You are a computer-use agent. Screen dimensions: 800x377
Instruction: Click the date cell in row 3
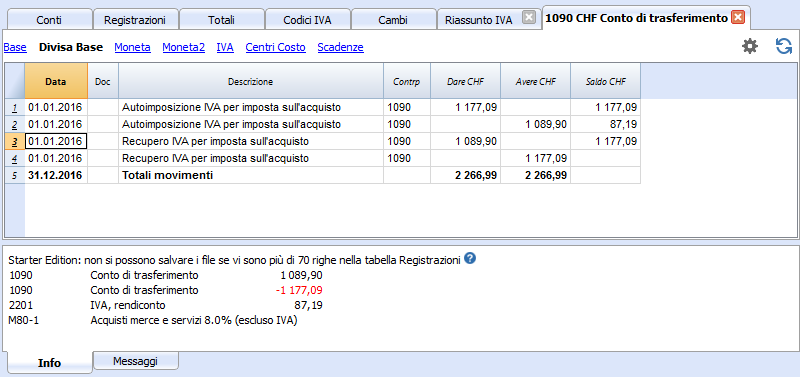pyautogui.click(x=56, y=141)
